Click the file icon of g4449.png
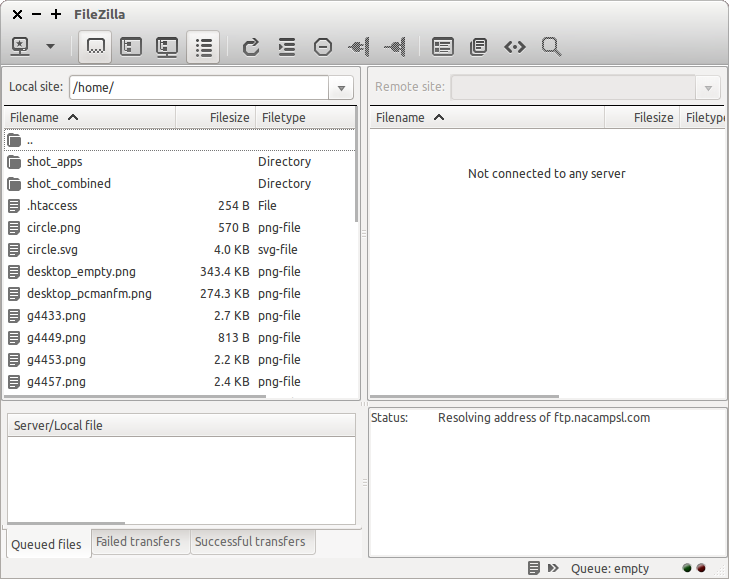 [x=14, y=338]
